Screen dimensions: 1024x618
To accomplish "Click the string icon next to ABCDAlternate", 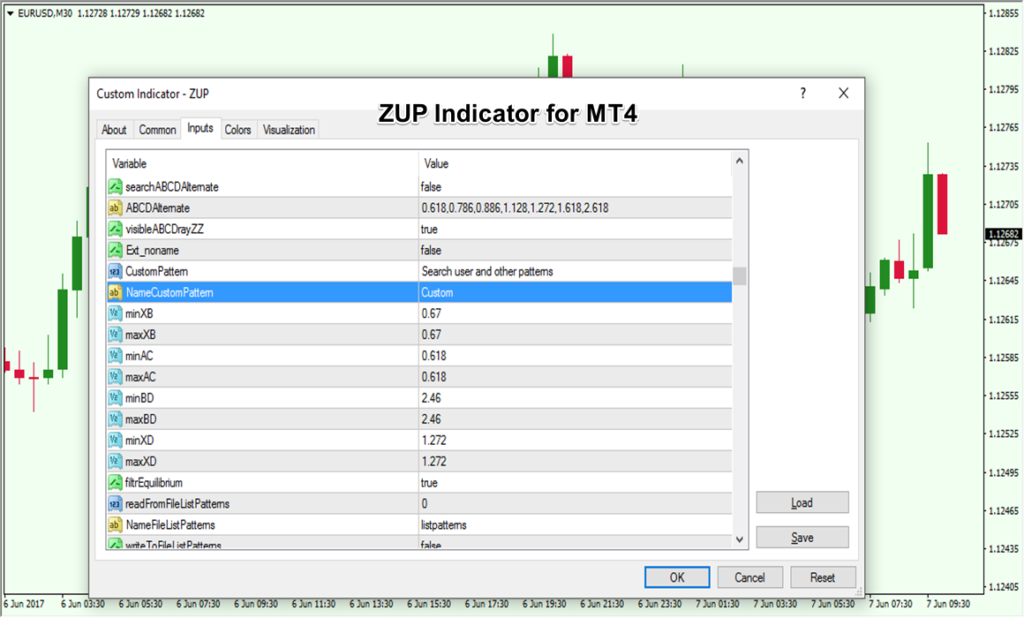I will [115, 208].
